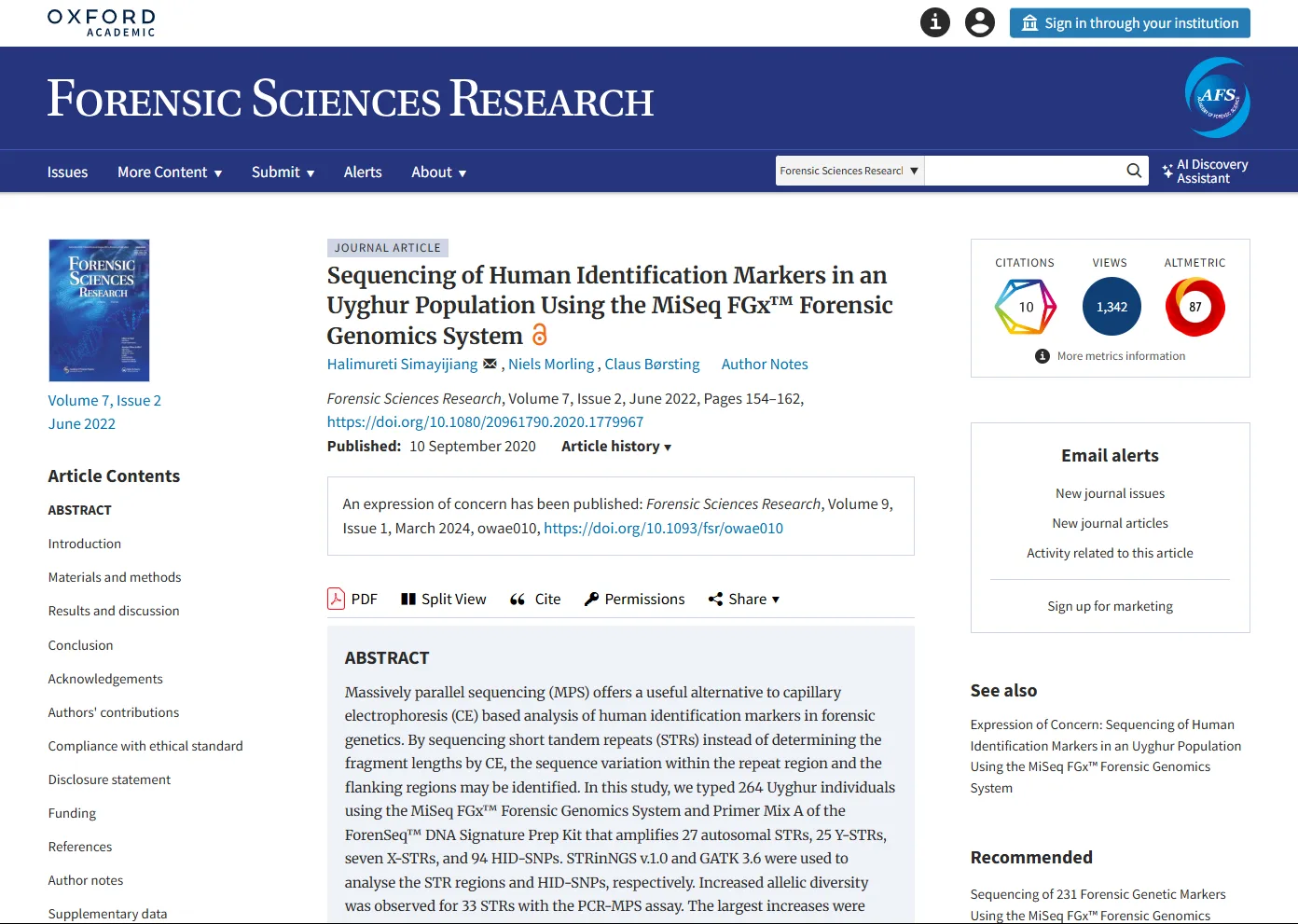Open the search scope dropdown
This screenshot has width=1298, height=924.
849,171
